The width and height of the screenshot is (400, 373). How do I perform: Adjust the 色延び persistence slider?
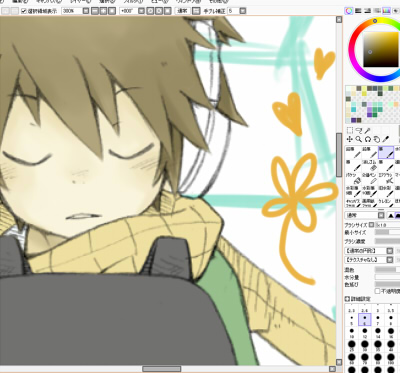387,284
